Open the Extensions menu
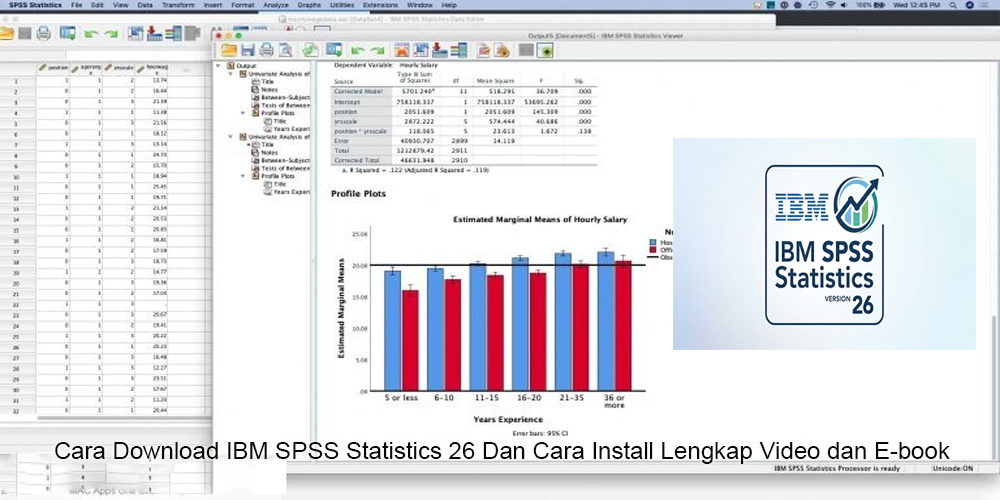This screenshot has height=500, width=1000. pos(380,5)
